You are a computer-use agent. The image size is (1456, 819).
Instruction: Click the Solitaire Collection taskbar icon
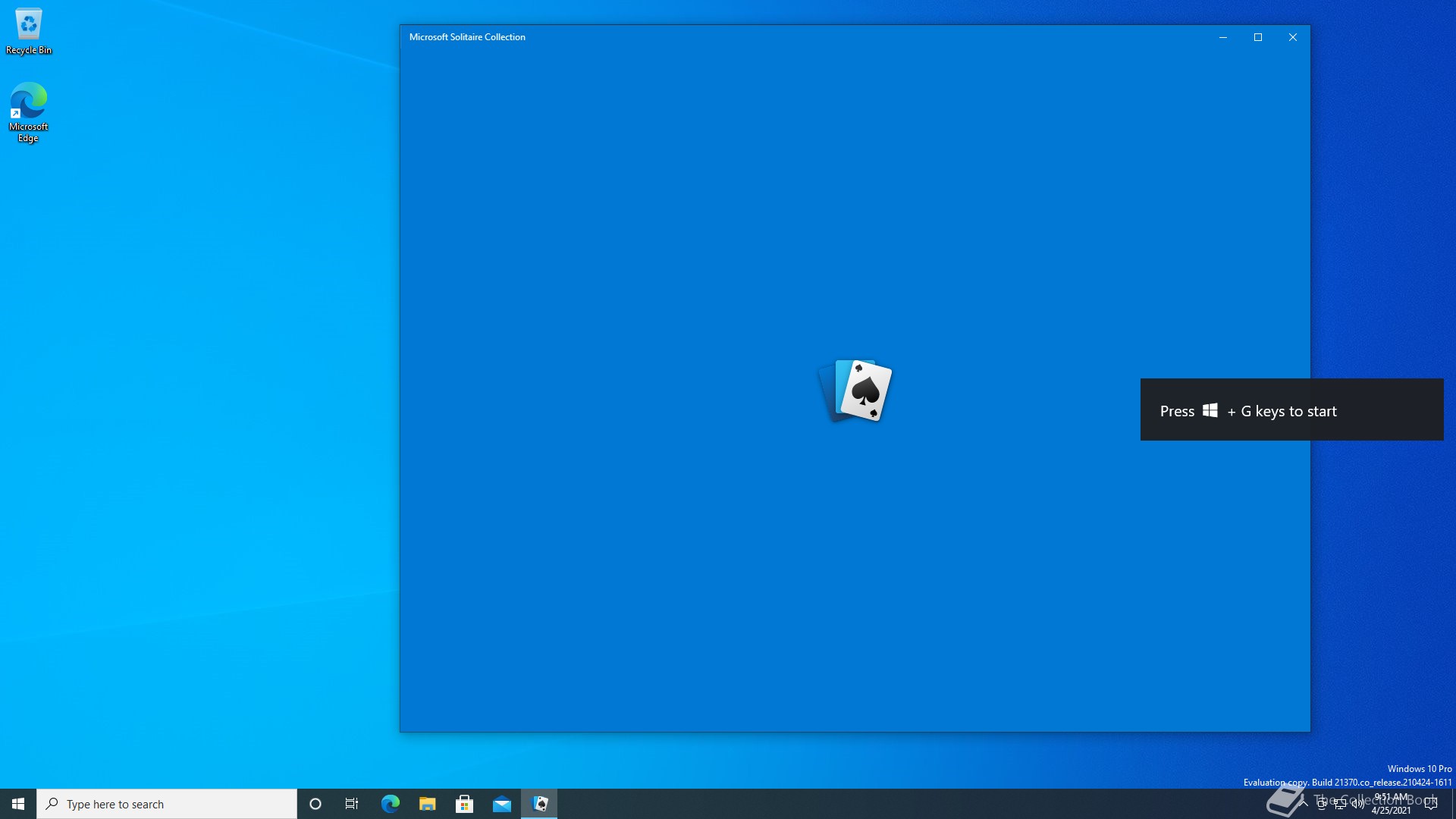tap(539, 804)
